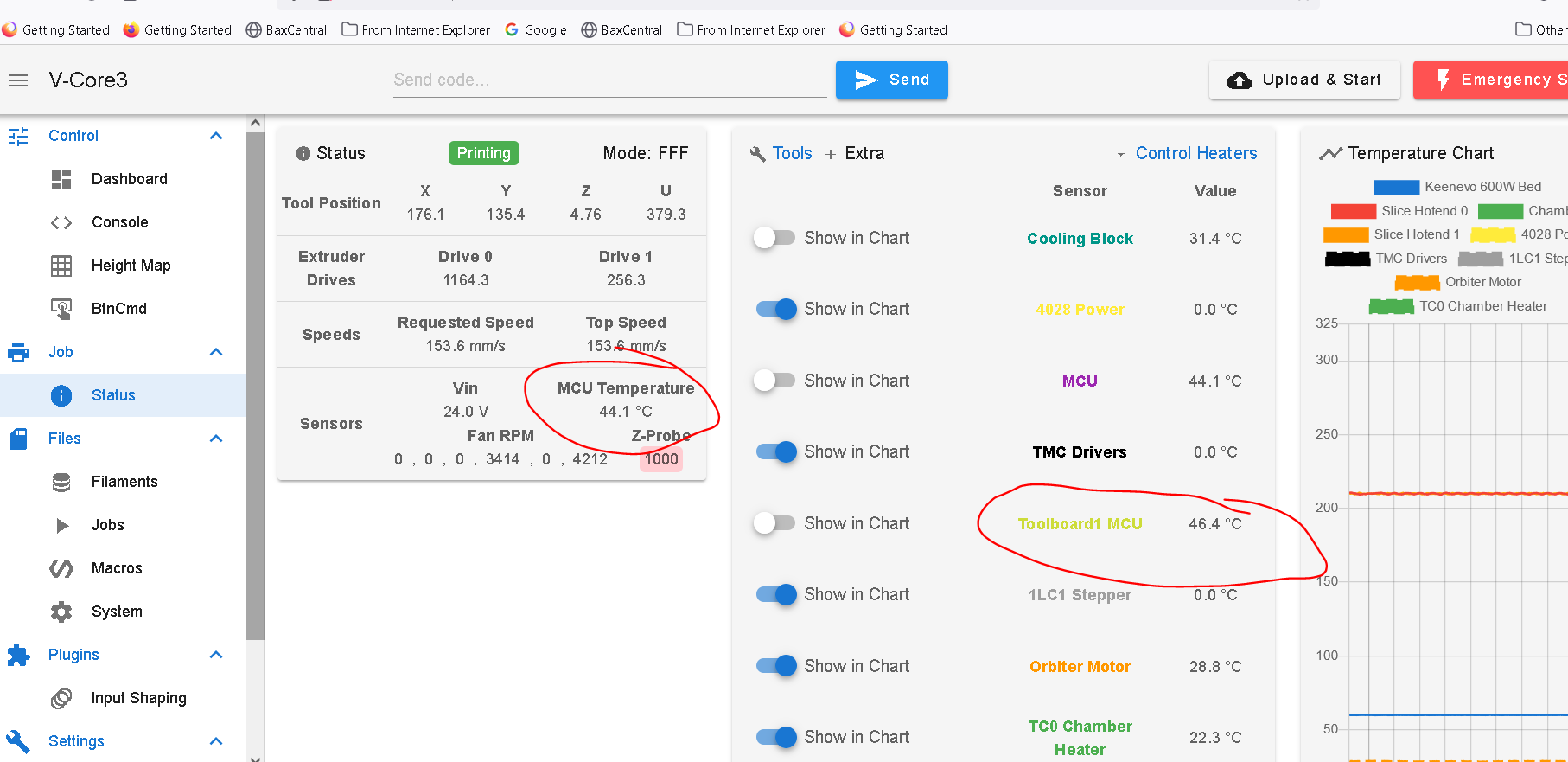Click the Send button

click(x=892, y=80)
